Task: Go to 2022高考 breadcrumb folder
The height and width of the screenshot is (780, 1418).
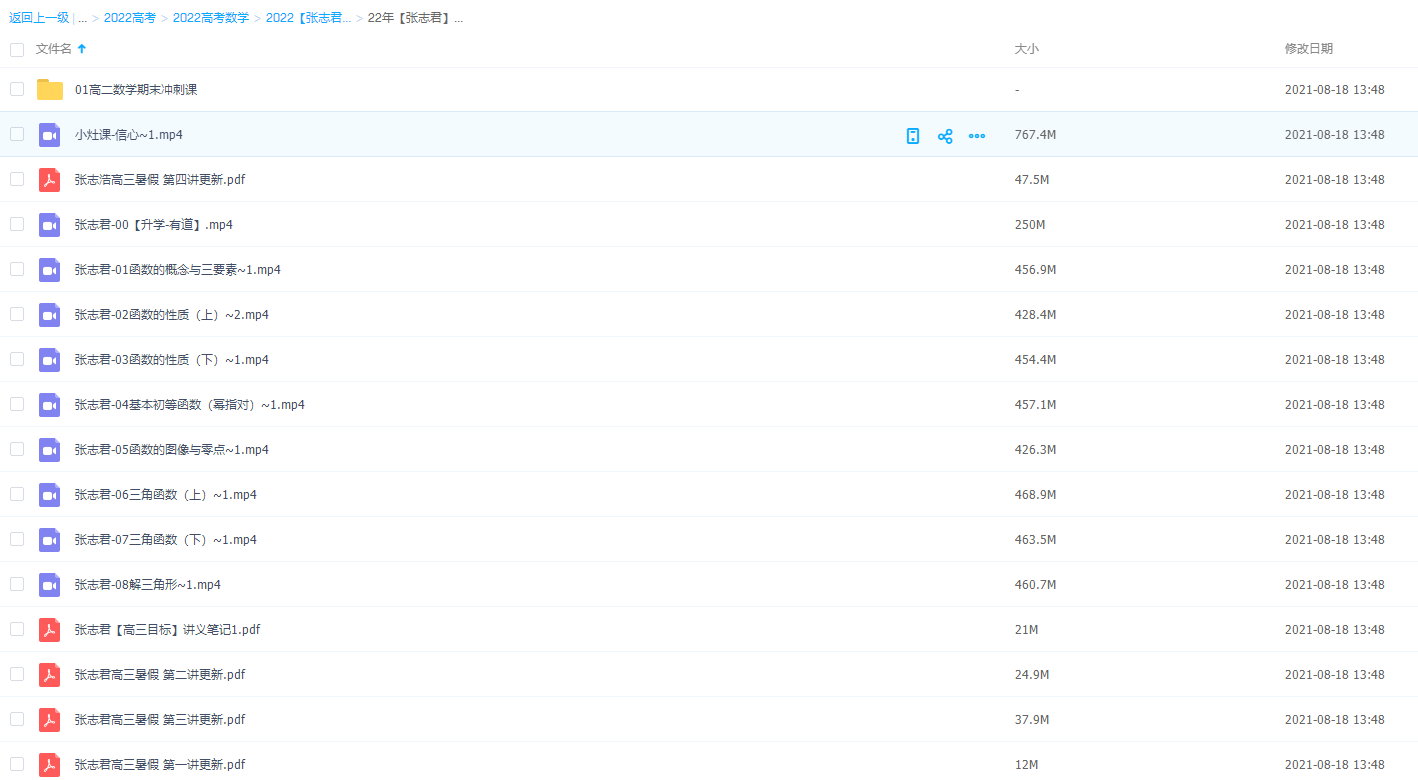Action: click(x=130, y=18)
